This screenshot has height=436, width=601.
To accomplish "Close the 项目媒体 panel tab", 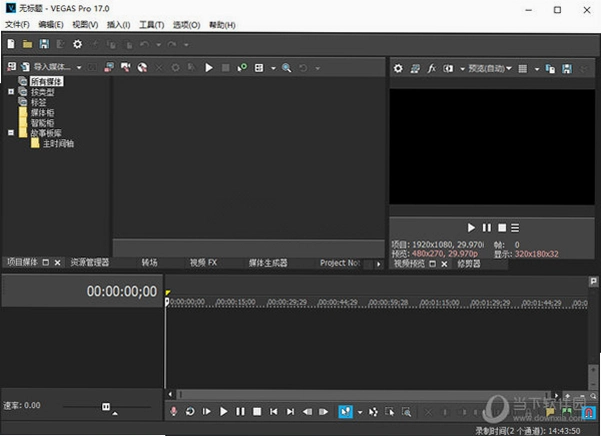I will (57, 262).
